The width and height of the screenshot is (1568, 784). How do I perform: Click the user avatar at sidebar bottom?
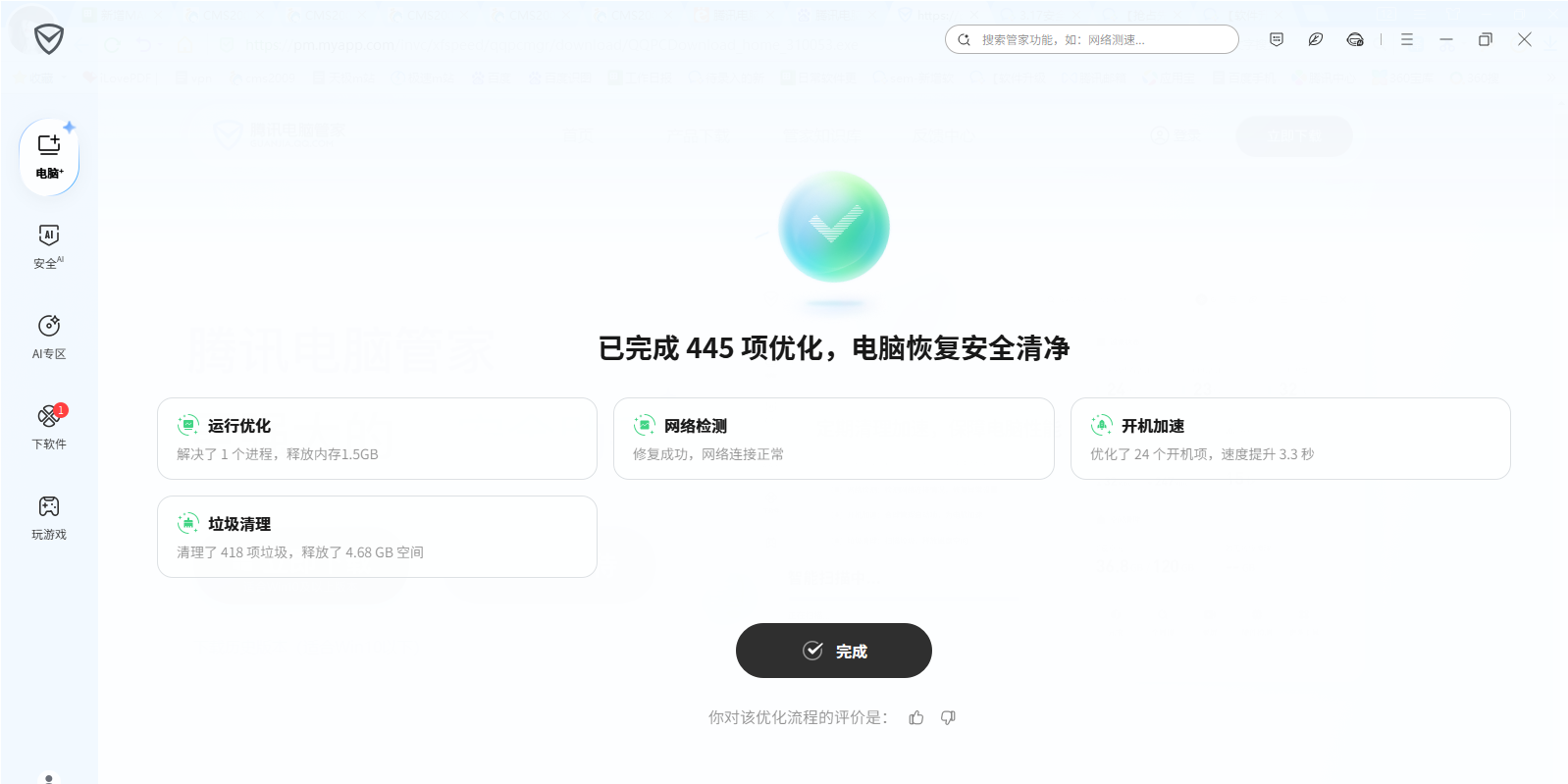pyautogui.click(x=49, y=778)
